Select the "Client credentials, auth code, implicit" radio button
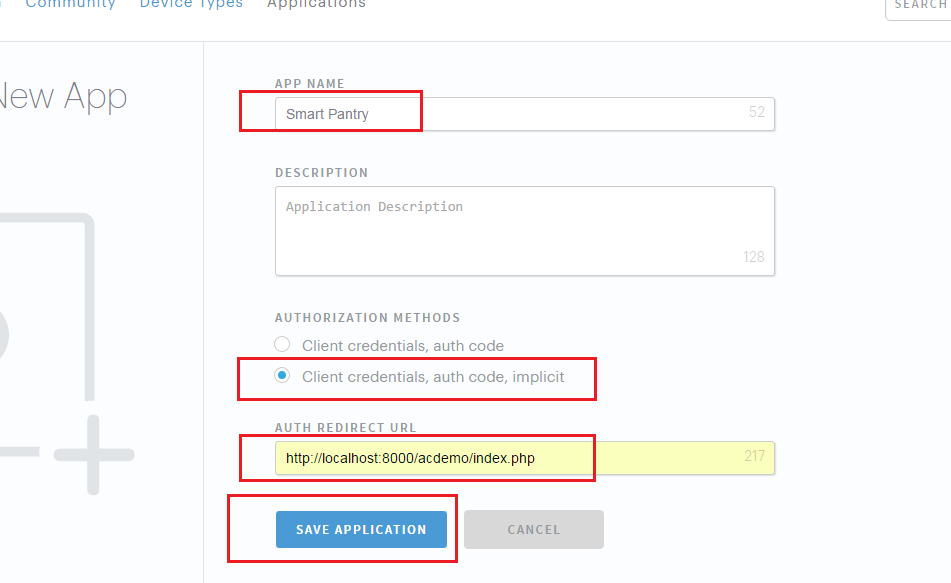Viewport: 951px width, 583px height. [x=283, y=376]
